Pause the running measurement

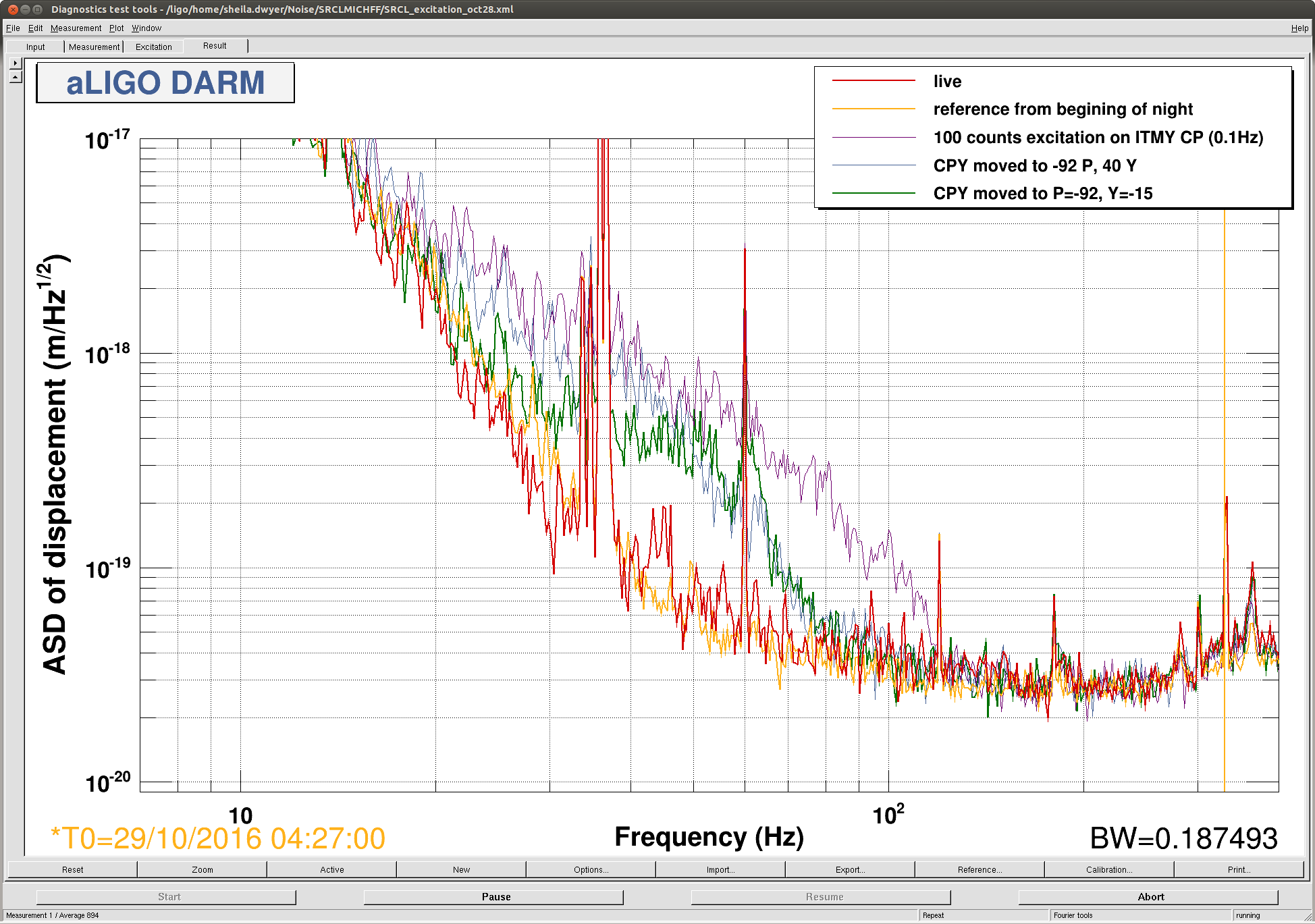coord(493,896)
